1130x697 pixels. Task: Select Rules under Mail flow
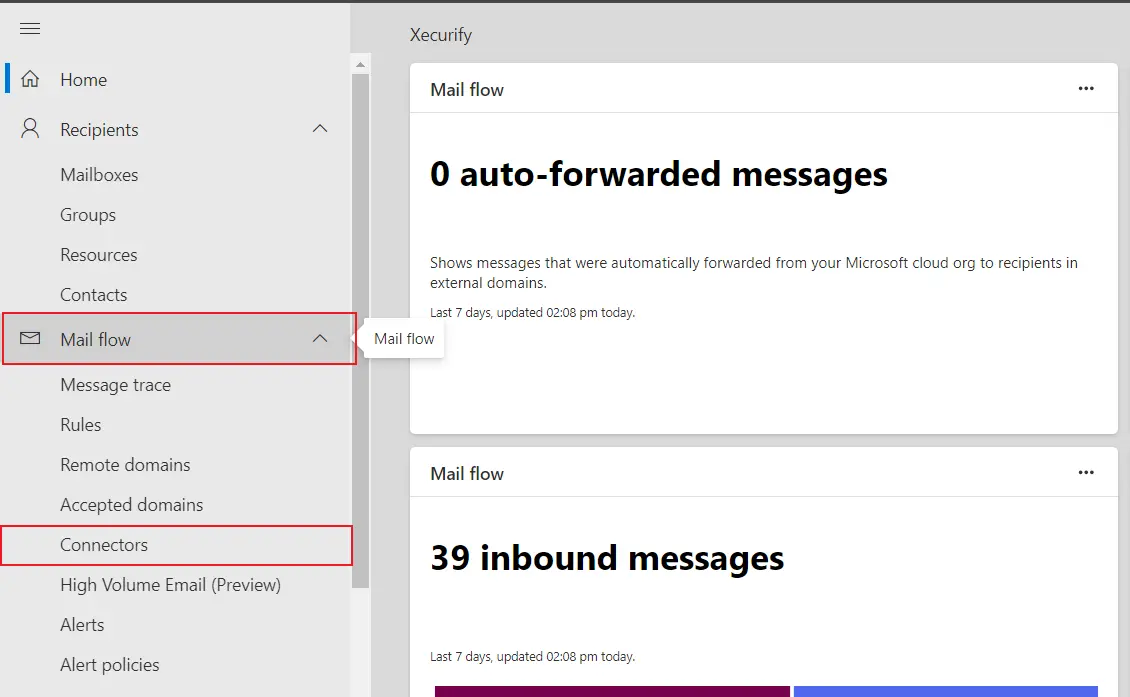pyautogui.click(x=80, y=424)
